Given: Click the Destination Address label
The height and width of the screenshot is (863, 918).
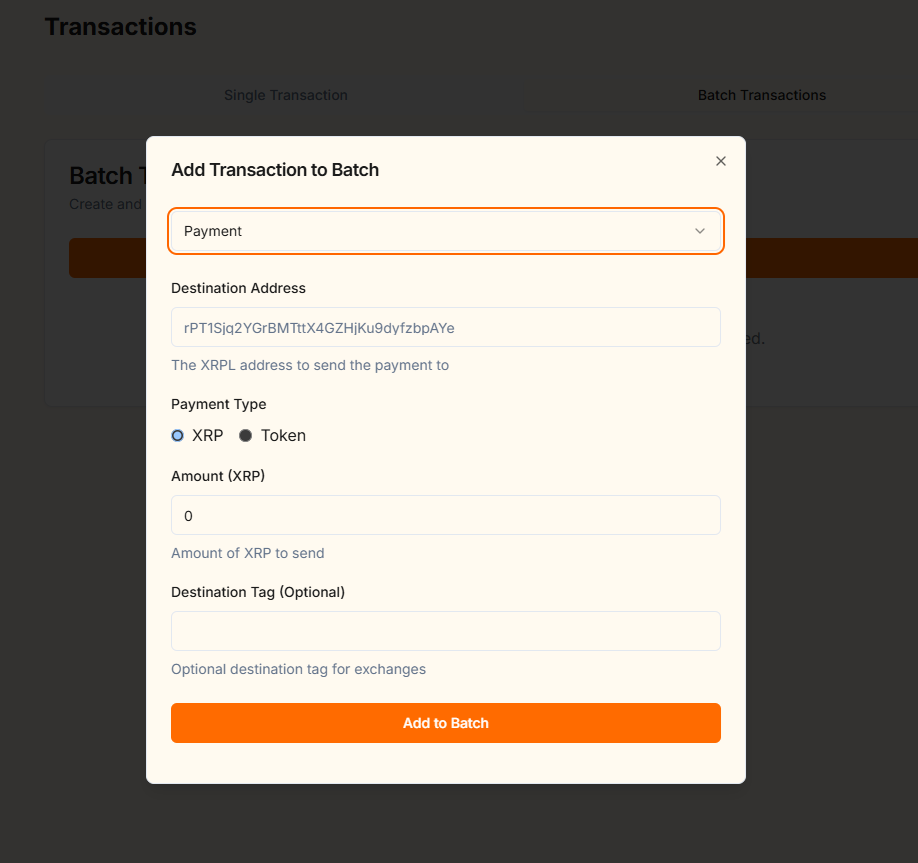Looking at the screenshot, I should tap(238, 288).
